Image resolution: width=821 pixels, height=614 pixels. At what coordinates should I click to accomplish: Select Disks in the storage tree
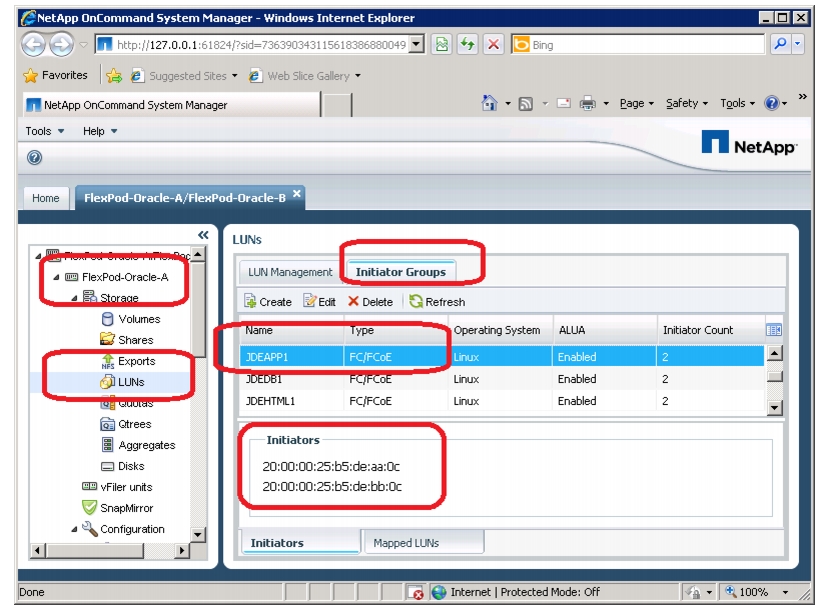[123, 466]
